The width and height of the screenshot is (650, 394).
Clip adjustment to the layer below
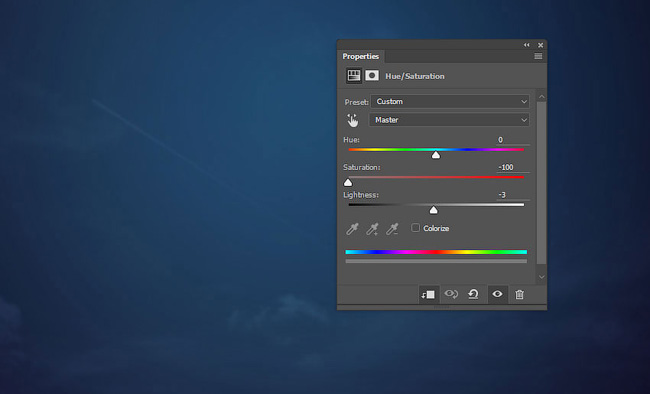pos(428,294)
